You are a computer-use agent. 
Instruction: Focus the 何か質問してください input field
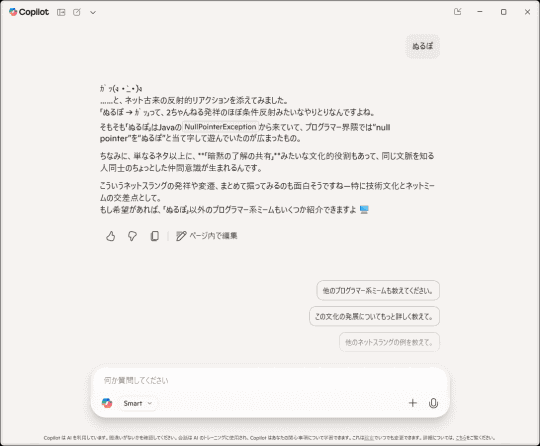[270, 380]
